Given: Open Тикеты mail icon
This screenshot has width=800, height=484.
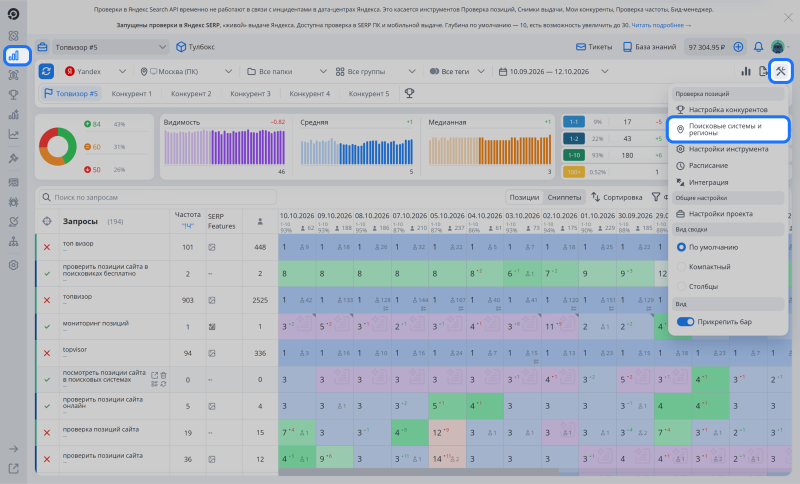Looking at the screenshot, I should coord(581,47).
